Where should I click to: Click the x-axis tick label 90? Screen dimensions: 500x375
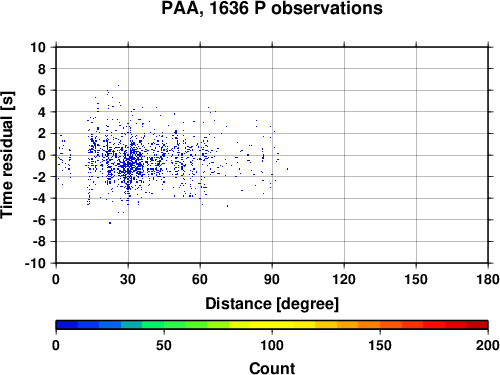(272, 279)
